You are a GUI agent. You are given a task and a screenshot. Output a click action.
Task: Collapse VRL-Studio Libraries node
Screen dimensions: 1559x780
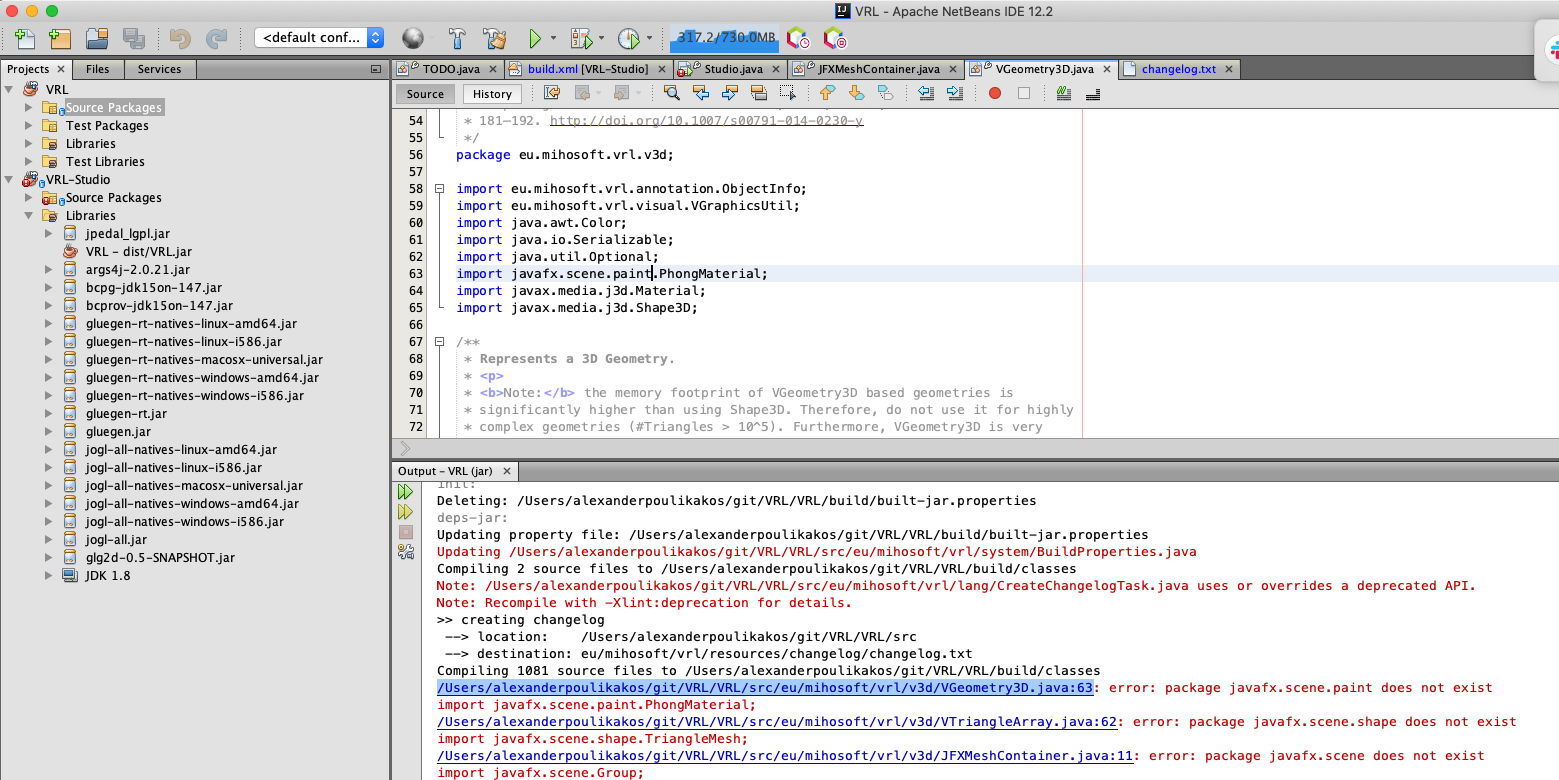click(29, 215)
